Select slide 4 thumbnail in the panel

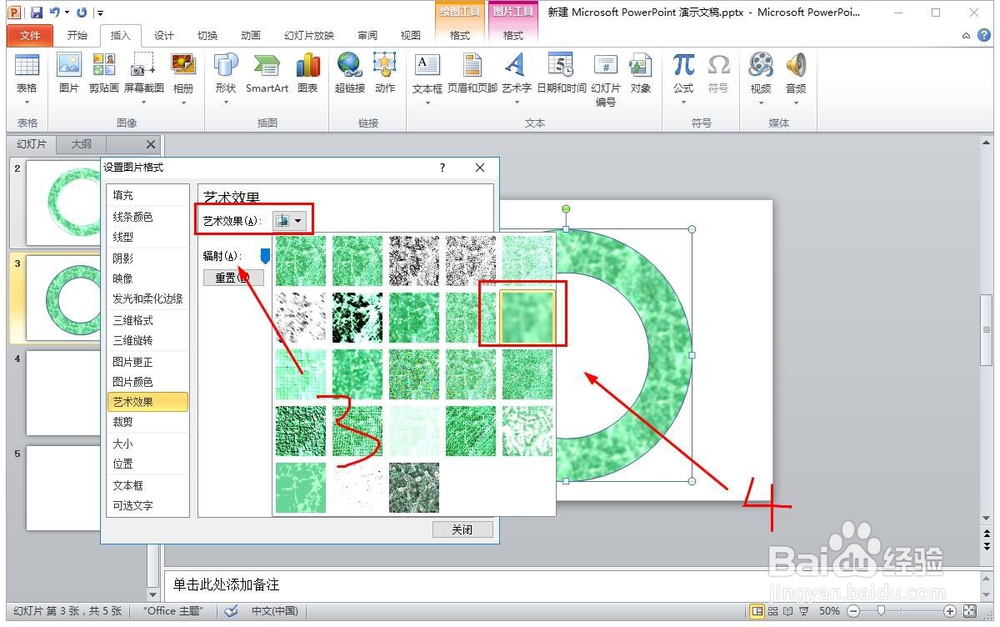[x=62, y=393]
